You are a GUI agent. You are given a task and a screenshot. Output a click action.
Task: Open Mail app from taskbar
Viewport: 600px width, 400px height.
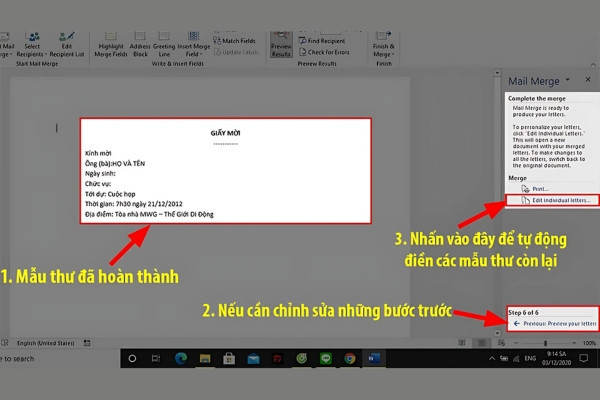[x=253, y=359]
